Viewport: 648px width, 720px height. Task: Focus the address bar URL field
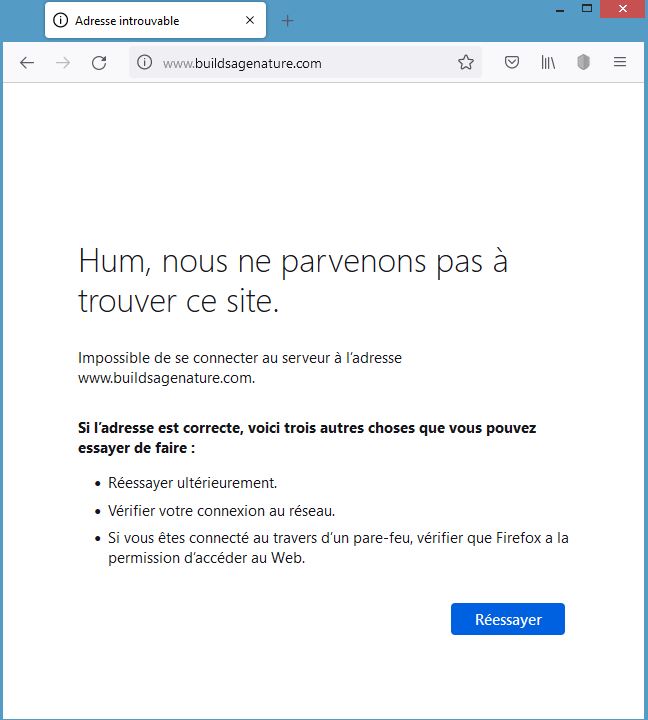point(300,63)
